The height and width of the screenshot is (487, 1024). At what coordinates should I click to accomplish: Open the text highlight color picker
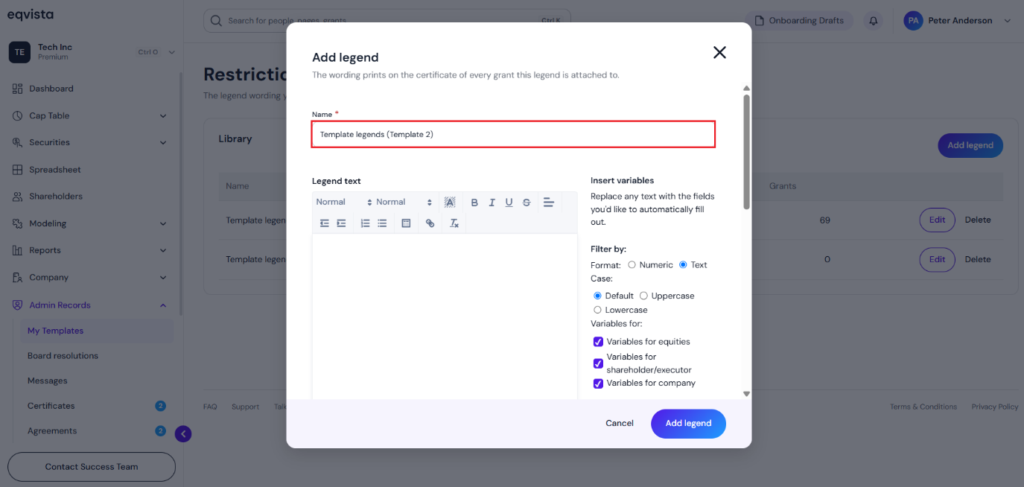pyautogui.click(x=449, y=202)
